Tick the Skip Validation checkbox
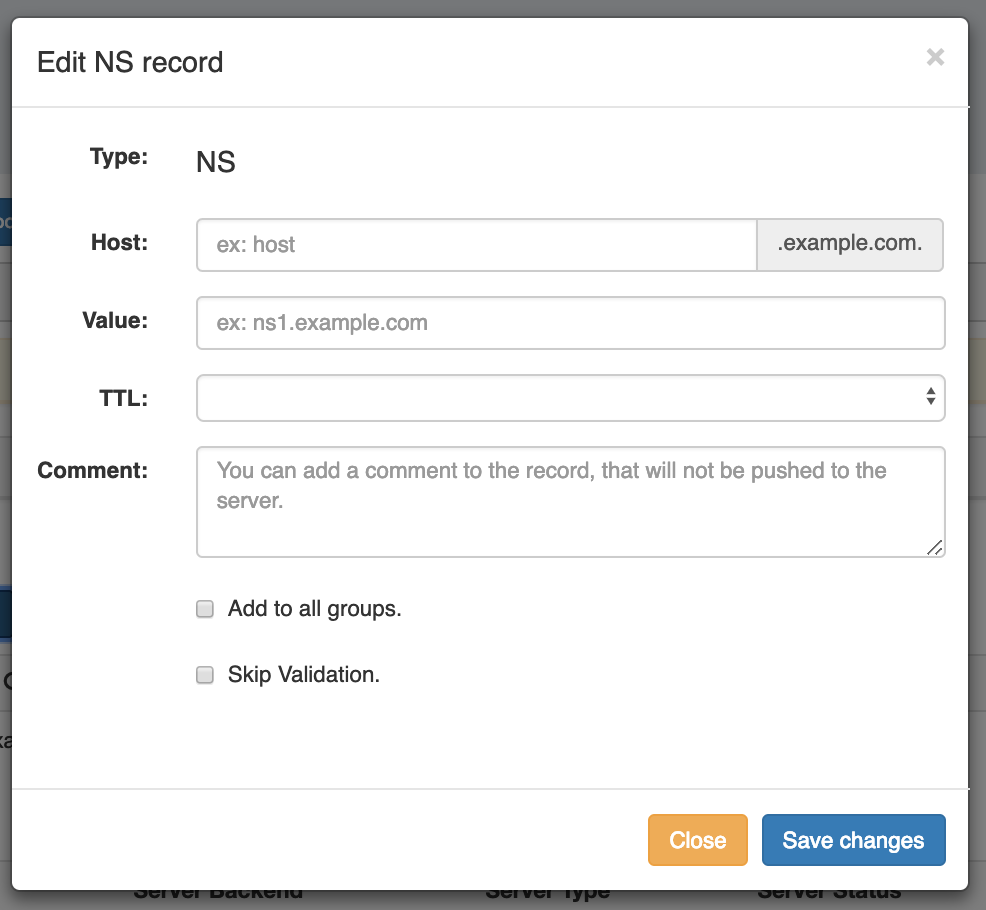Screen dimensions: 986x910 pos(205,675)
